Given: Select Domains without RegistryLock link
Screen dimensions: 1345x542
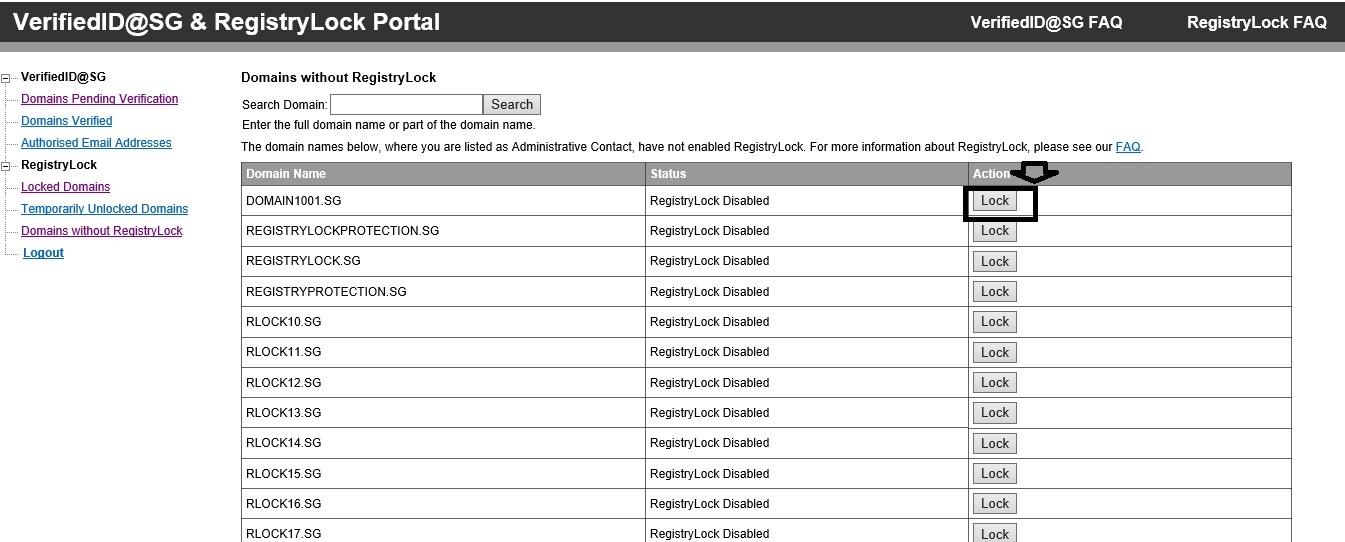Looking at the screenshot, I should 101,231.
